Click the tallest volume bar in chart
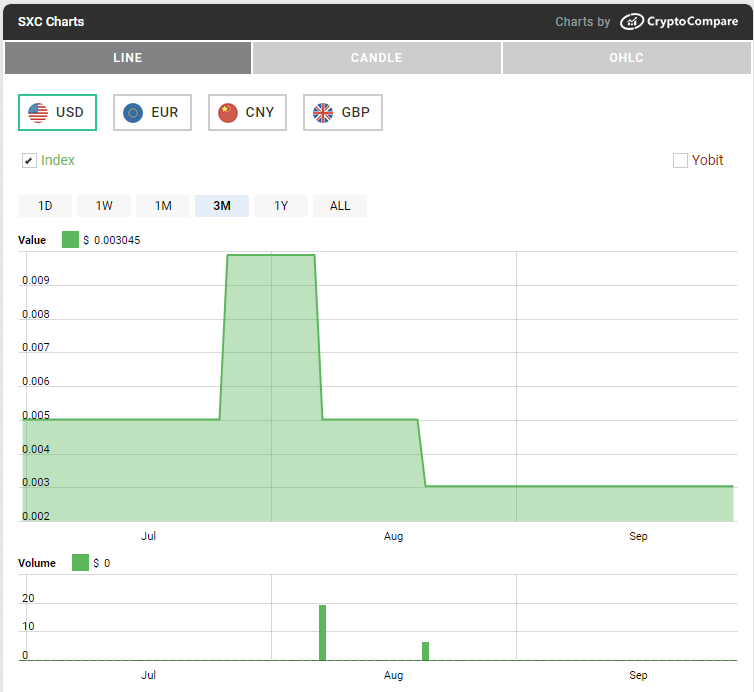The image size is (754, 692). coord(323,632)
